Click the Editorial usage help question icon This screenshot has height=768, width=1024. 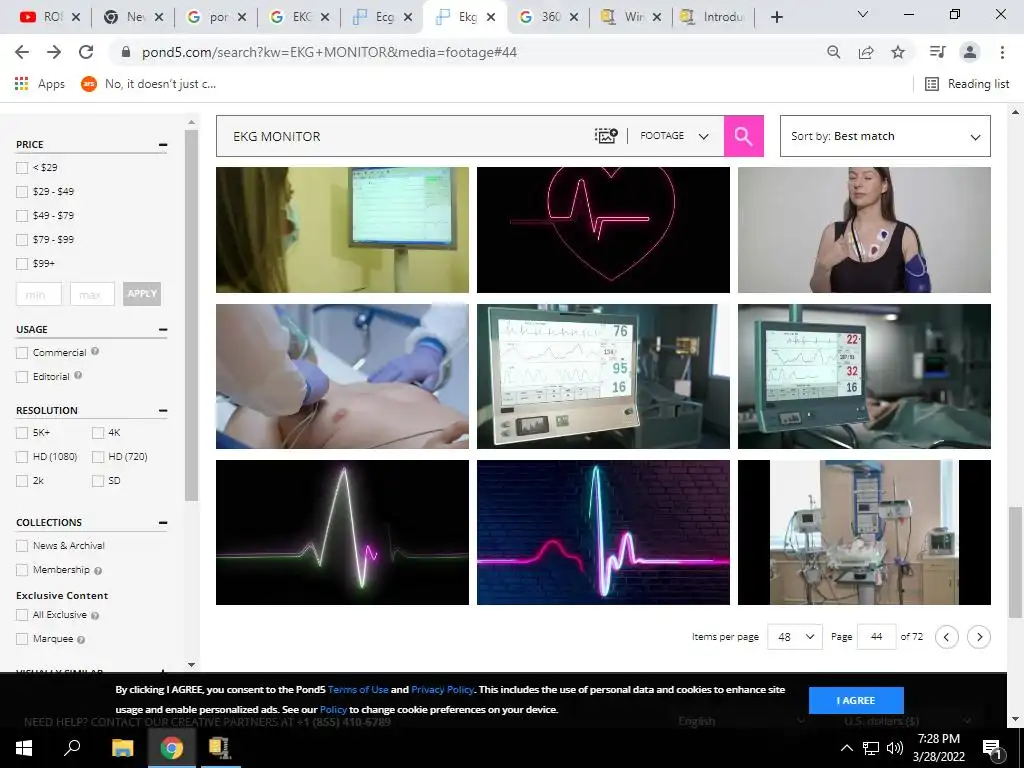pyautogui.click(x=78, y=375)
